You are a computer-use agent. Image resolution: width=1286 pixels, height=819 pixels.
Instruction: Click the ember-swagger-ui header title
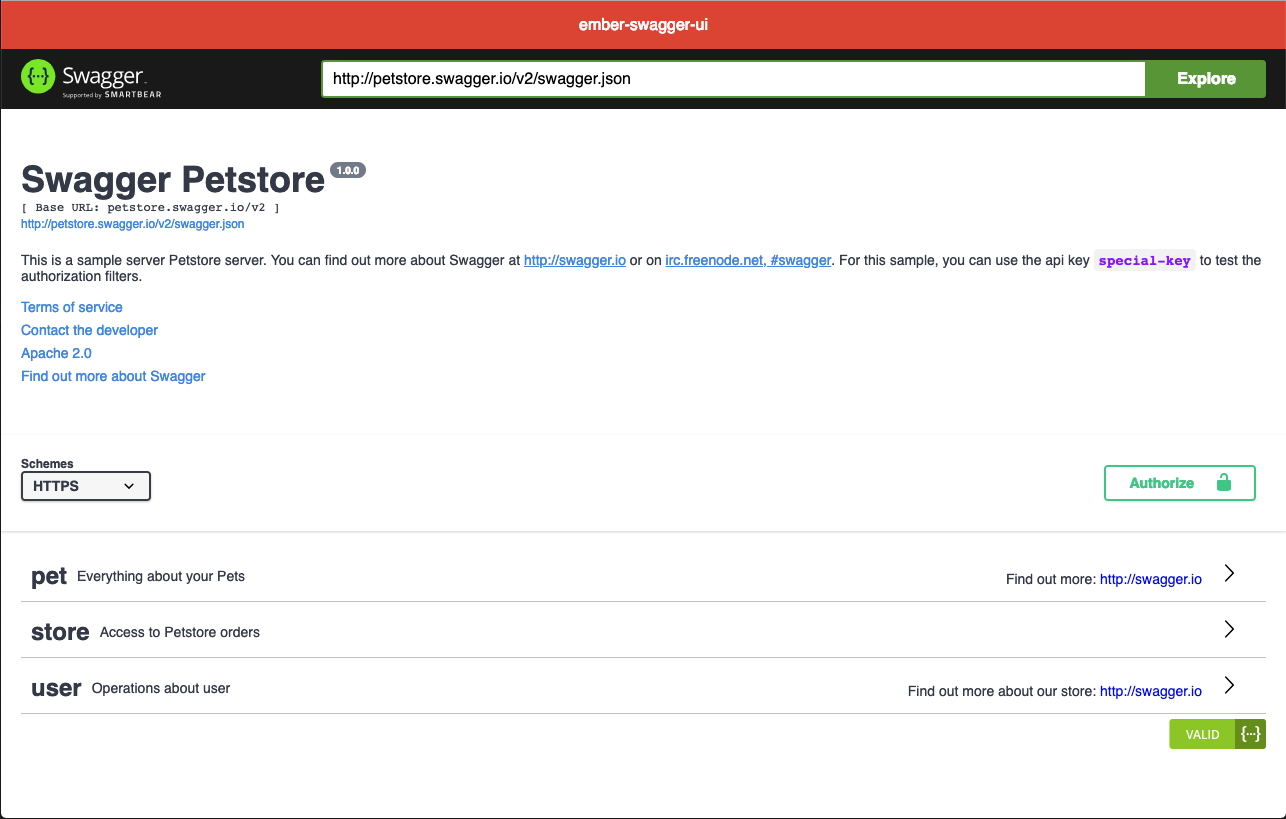pyautogui.click(x=643, y=25)
